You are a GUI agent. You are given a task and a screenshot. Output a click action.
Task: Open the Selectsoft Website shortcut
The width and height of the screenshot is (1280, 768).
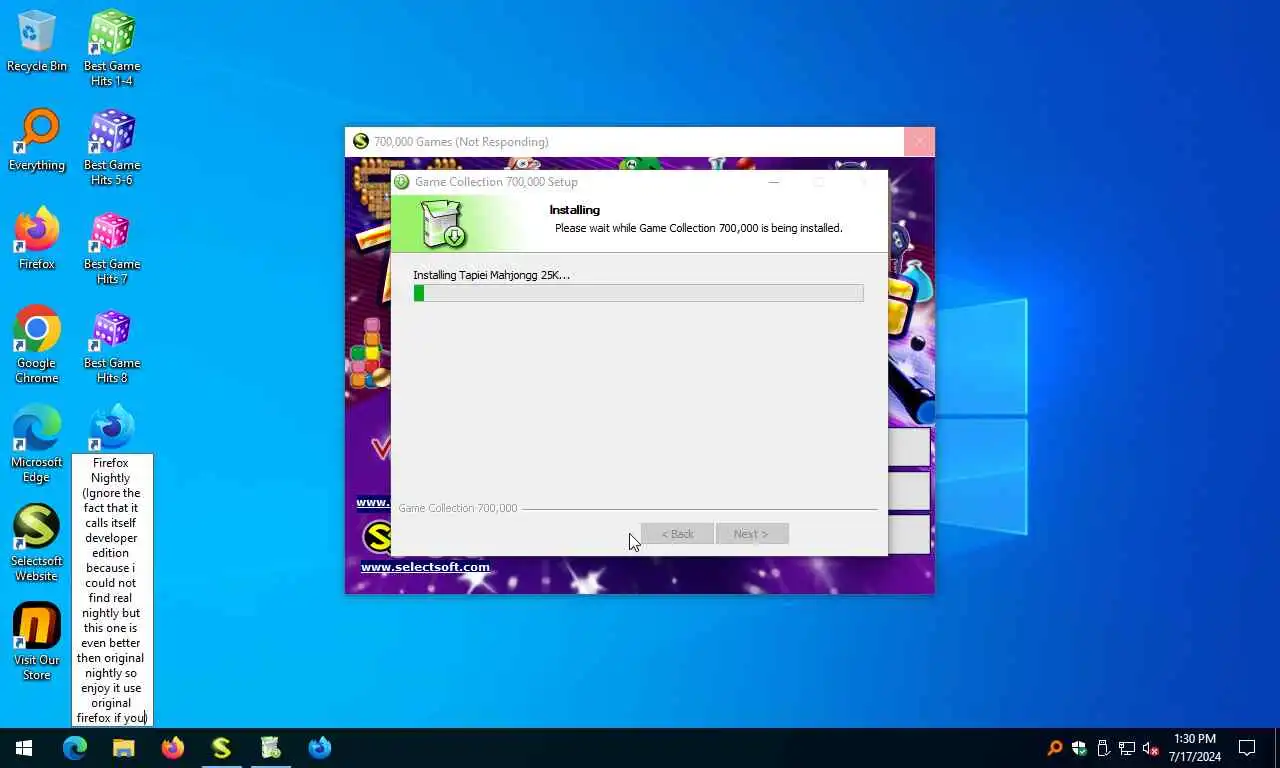click(37, 542)
